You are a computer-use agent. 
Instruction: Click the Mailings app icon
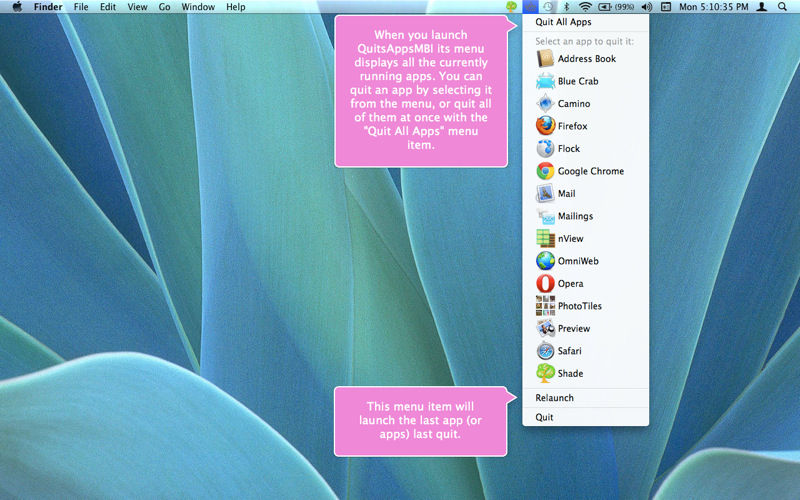[x=545, y=216]
